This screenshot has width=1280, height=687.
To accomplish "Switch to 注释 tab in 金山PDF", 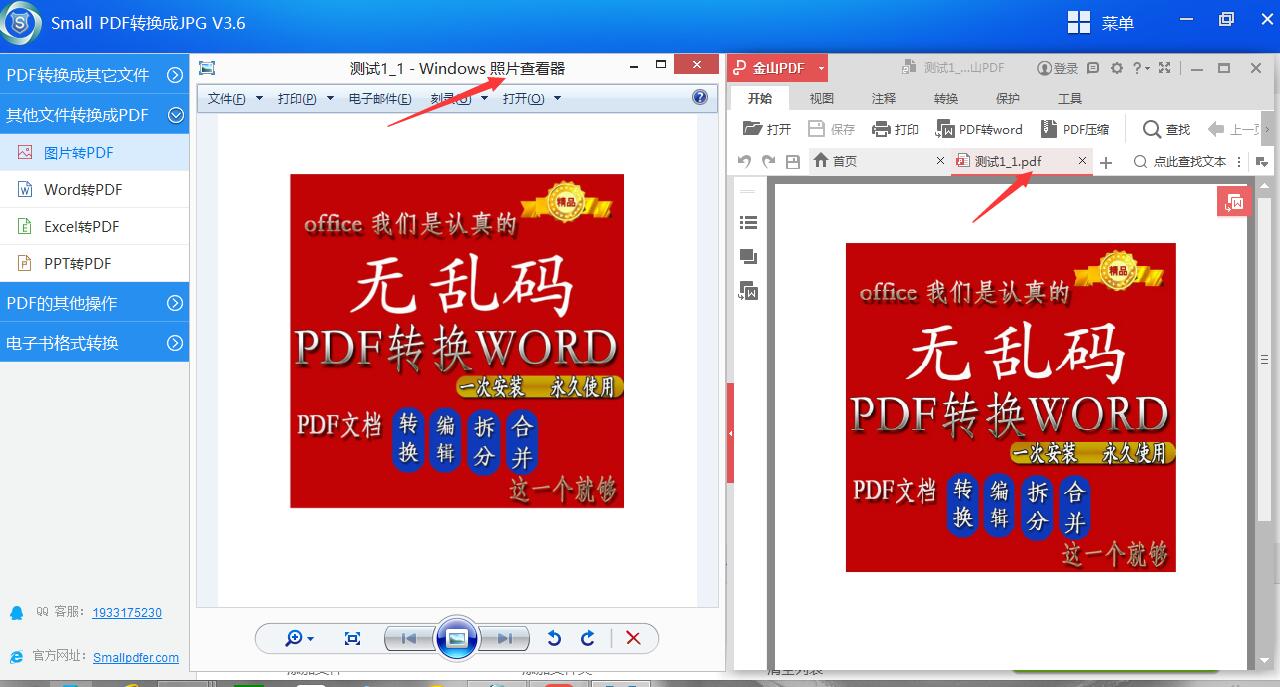I will (x=884, y=98).
